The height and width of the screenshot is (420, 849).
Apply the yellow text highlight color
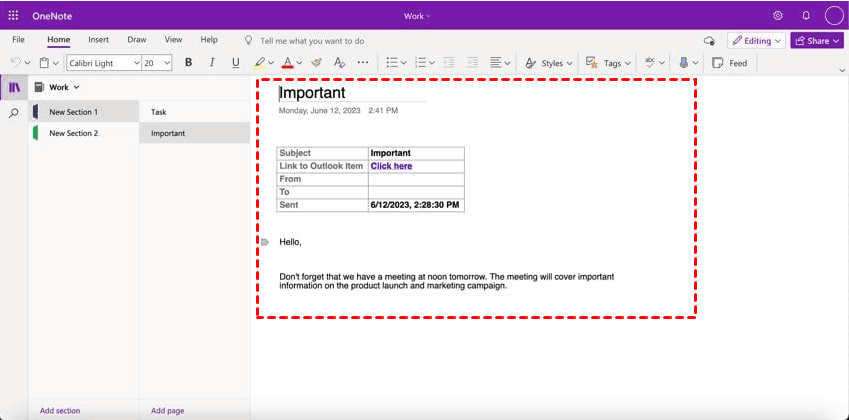(x=259, y=63)
